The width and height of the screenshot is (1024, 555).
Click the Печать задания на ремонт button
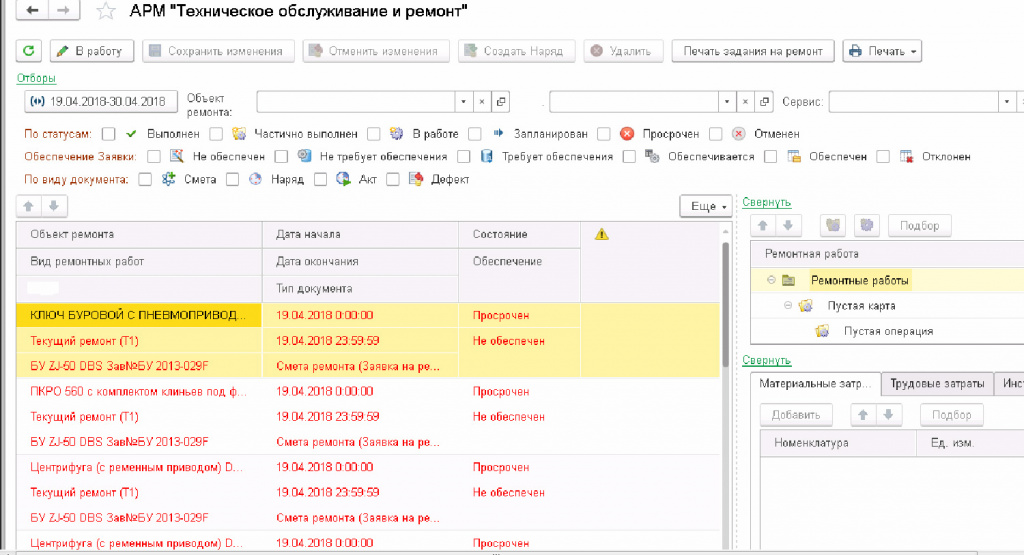click(754, 51)
